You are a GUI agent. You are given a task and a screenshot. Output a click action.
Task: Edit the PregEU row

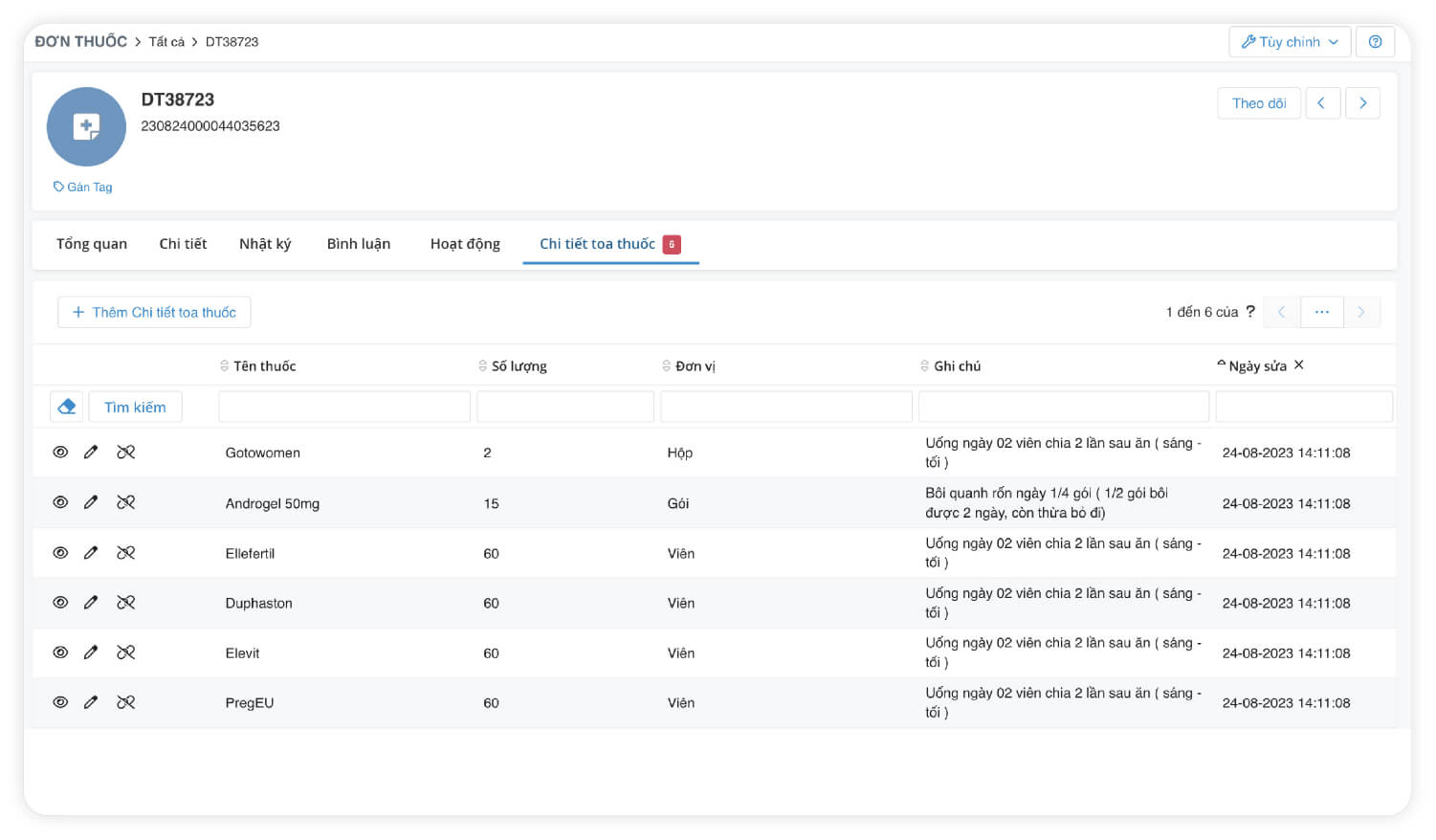(x=91, y=702)
